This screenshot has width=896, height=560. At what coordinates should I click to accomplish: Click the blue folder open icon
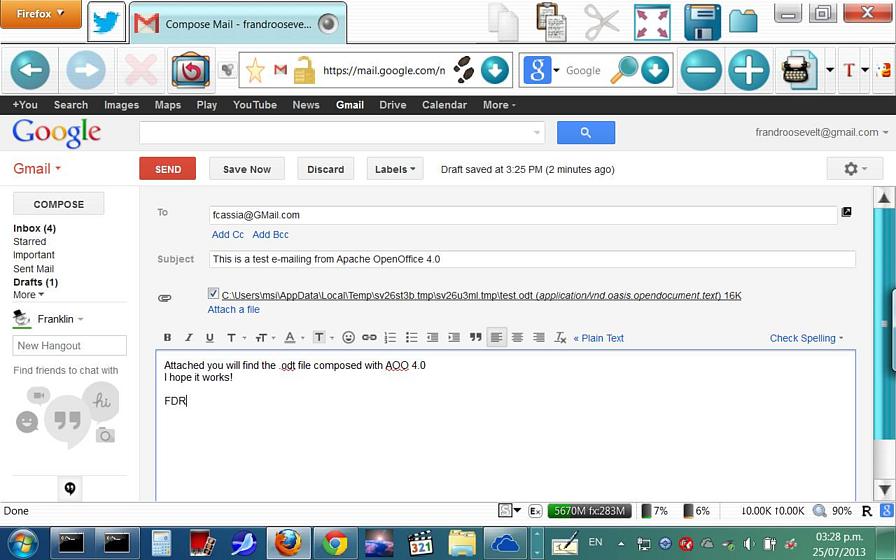(743, 21)
